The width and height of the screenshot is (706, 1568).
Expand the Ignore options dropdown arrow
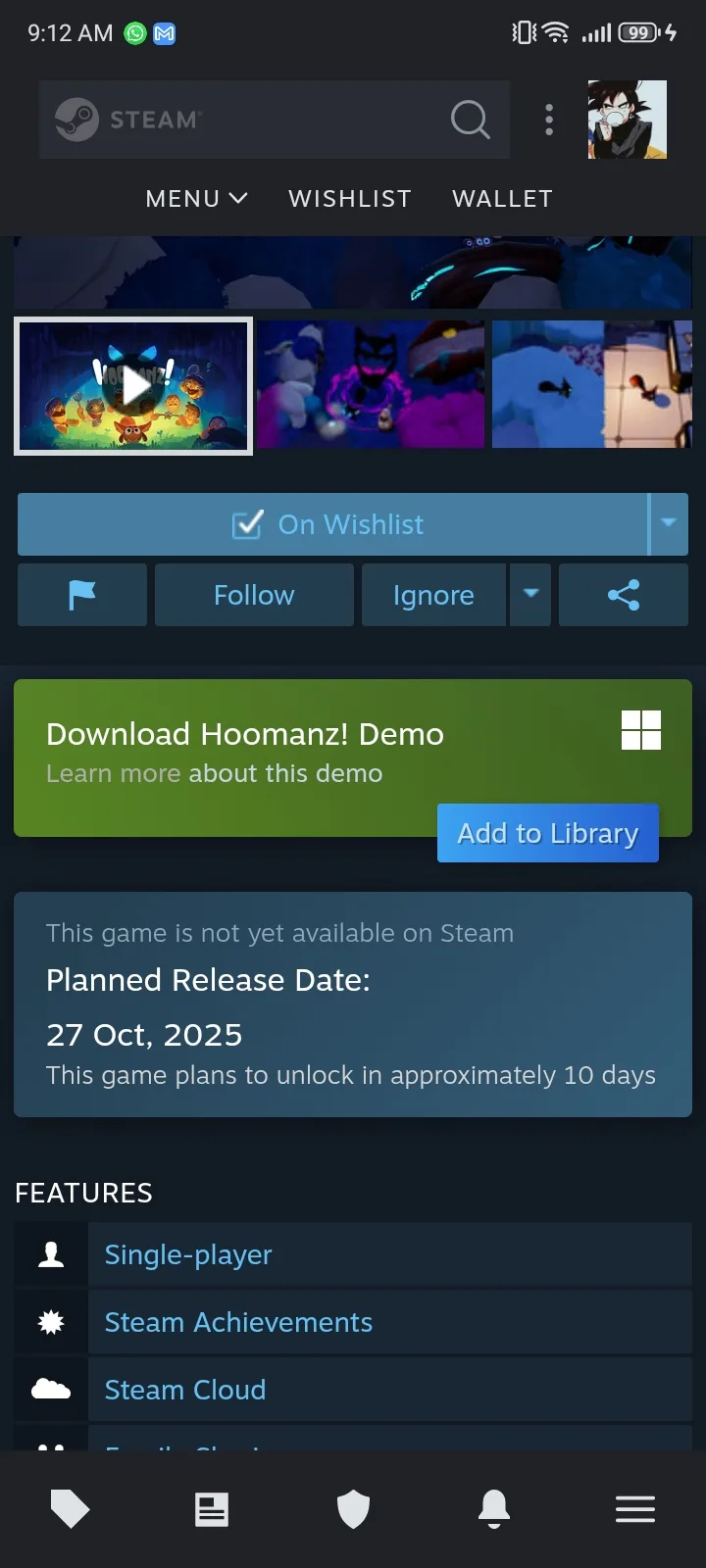530,595
